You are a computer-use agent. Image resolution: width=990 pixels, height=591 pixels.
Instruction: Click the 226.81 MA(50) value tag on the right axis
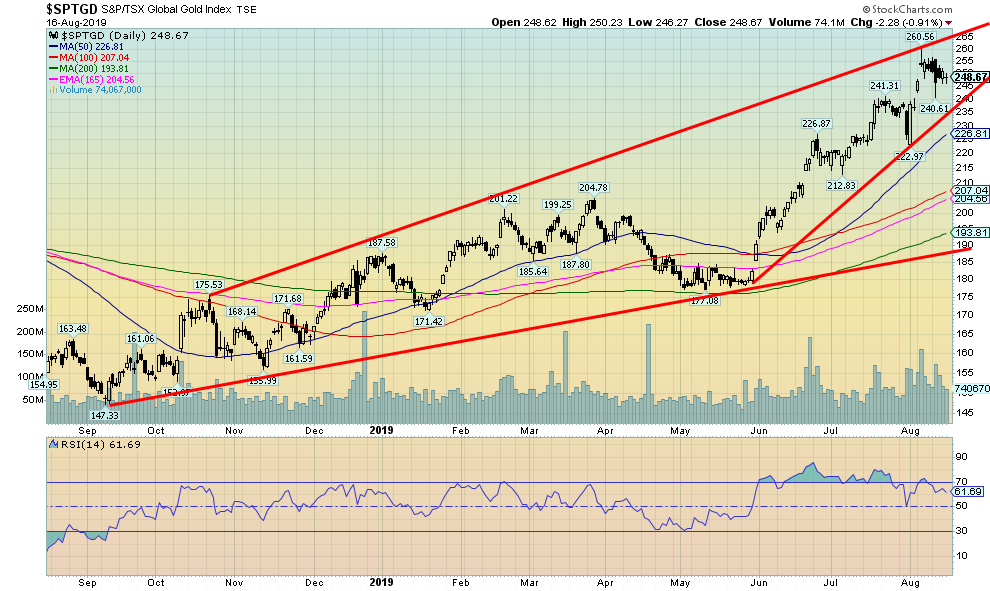[x=971, y=132]
